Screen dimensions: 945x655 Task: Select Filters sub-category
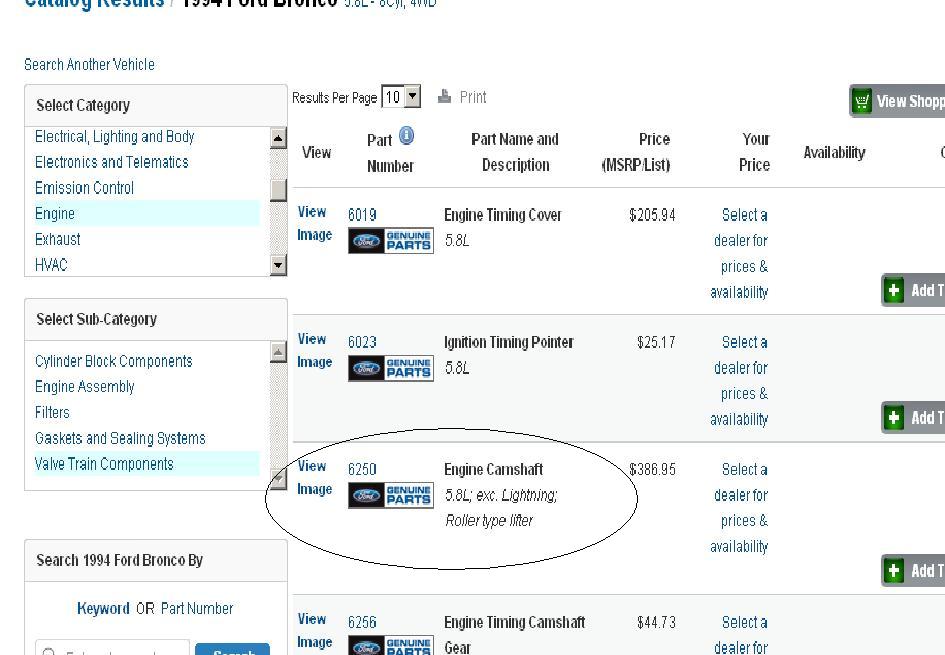tap(52, 412)
